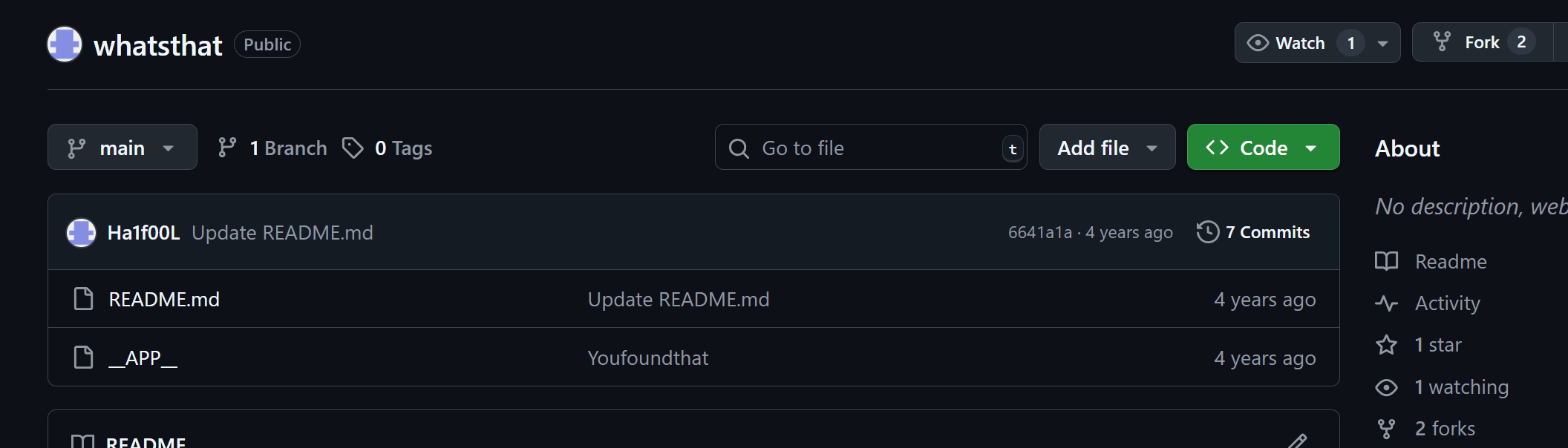Open the 7 Commits history link
Viewport: 1568px width, 448px height.
click(1267, 232)
